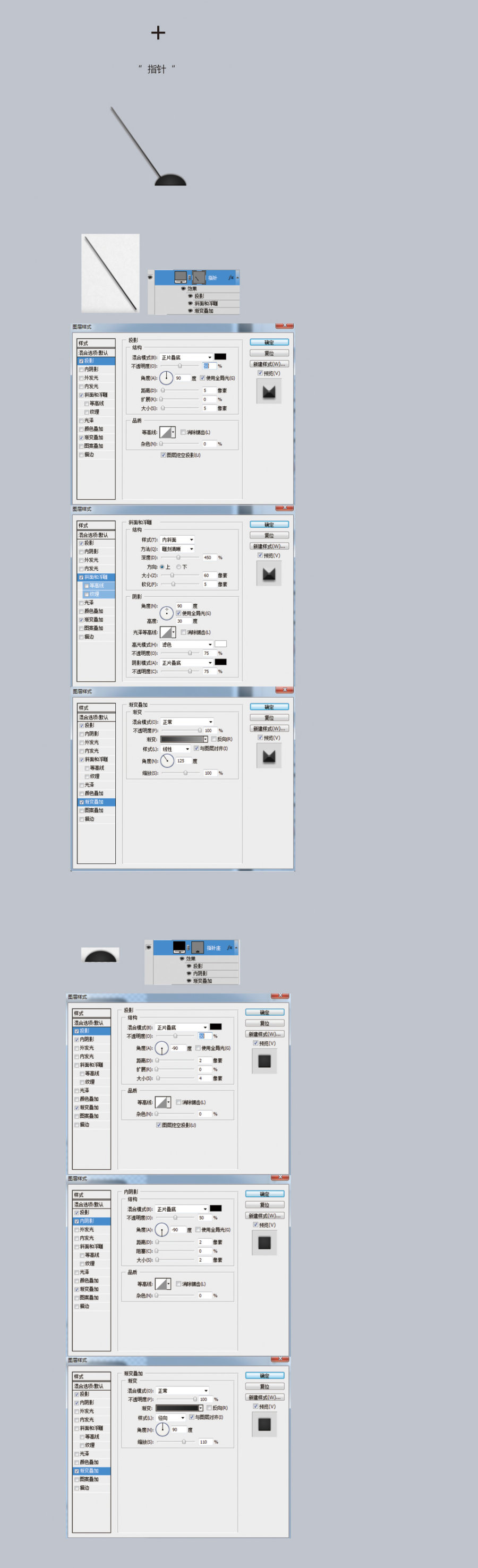Select the black fill thumbnail of 指针座 layer
478x1568 pixels.
pyautogui.click(x=179, y=947)
